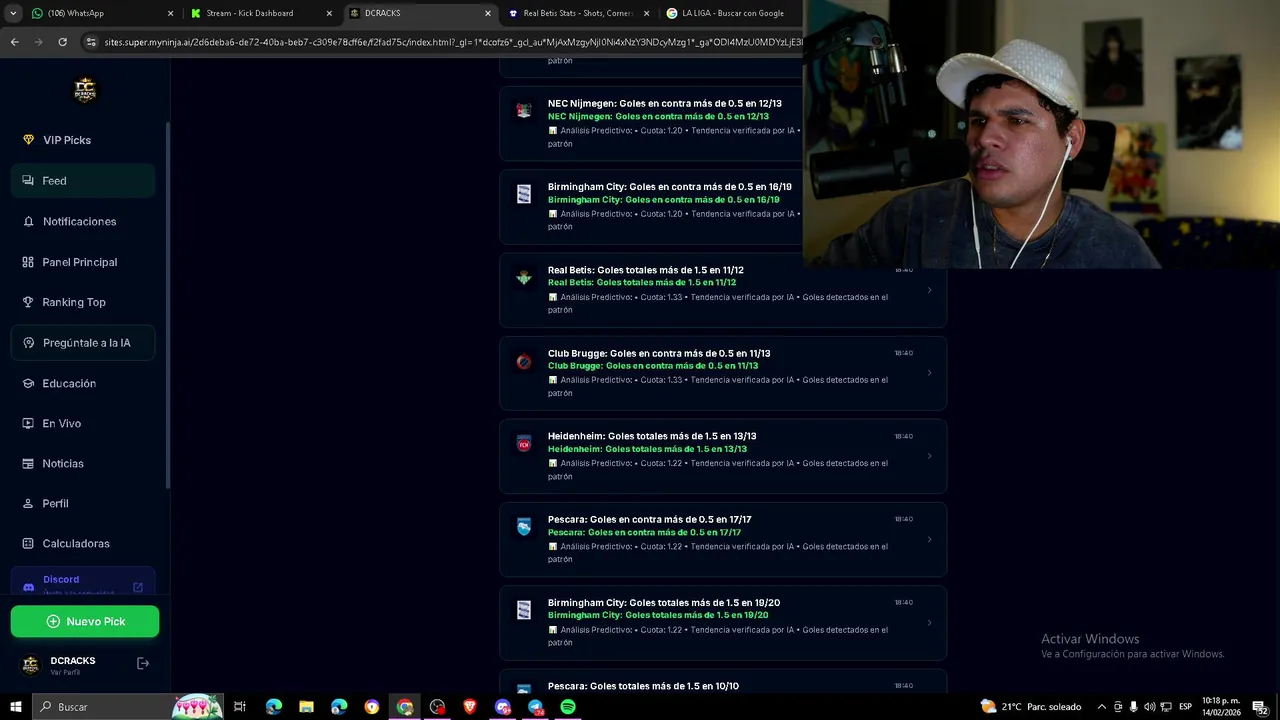The height and width of the screenshot is (720, 1280).
Task: Click crest on Birmingham City 19/20 card
Action: tap(524, 610)
